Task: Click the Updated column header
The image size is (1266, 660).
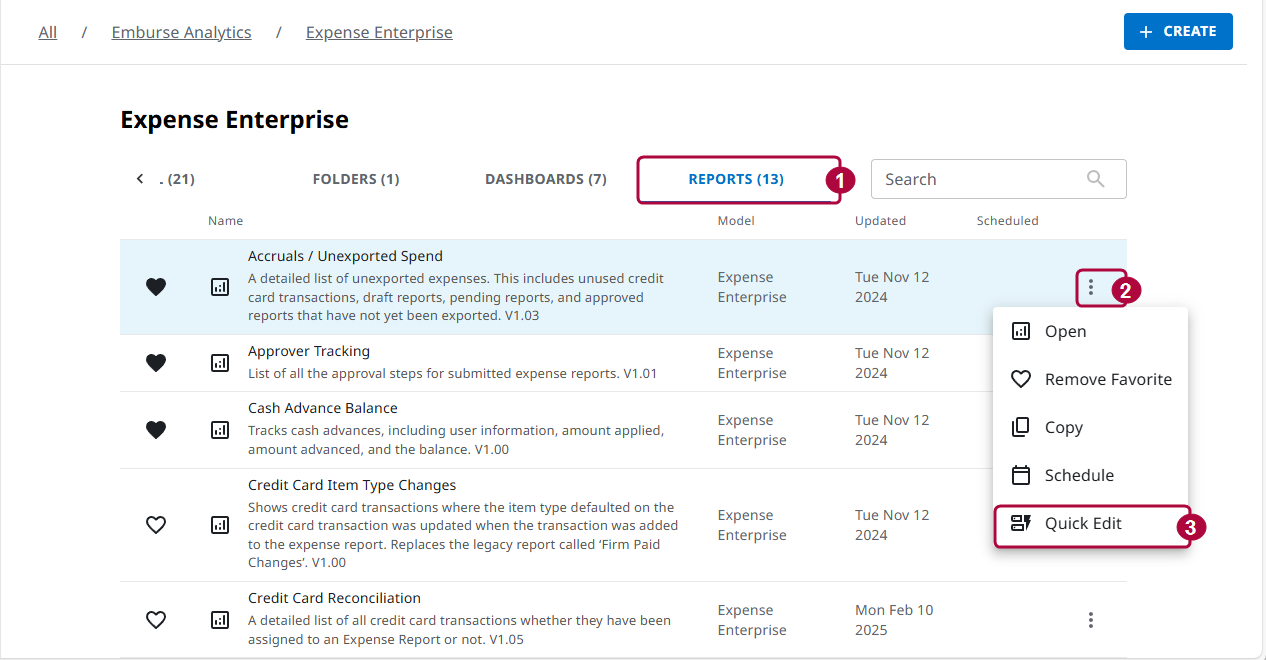Action: (880, 221)
